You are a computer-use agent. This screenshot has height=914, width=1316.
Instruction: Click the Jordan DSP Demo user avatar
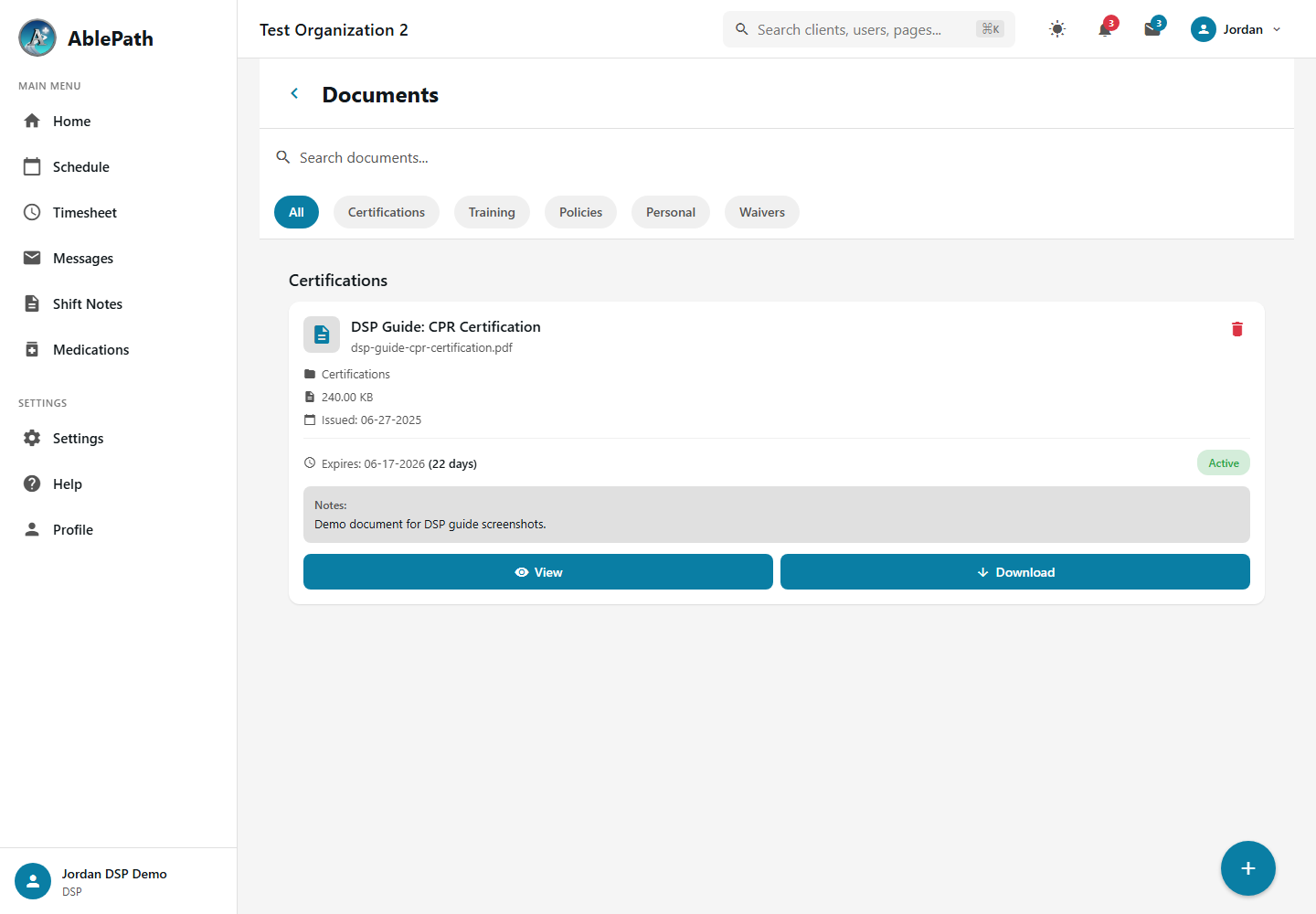(33, 881)
